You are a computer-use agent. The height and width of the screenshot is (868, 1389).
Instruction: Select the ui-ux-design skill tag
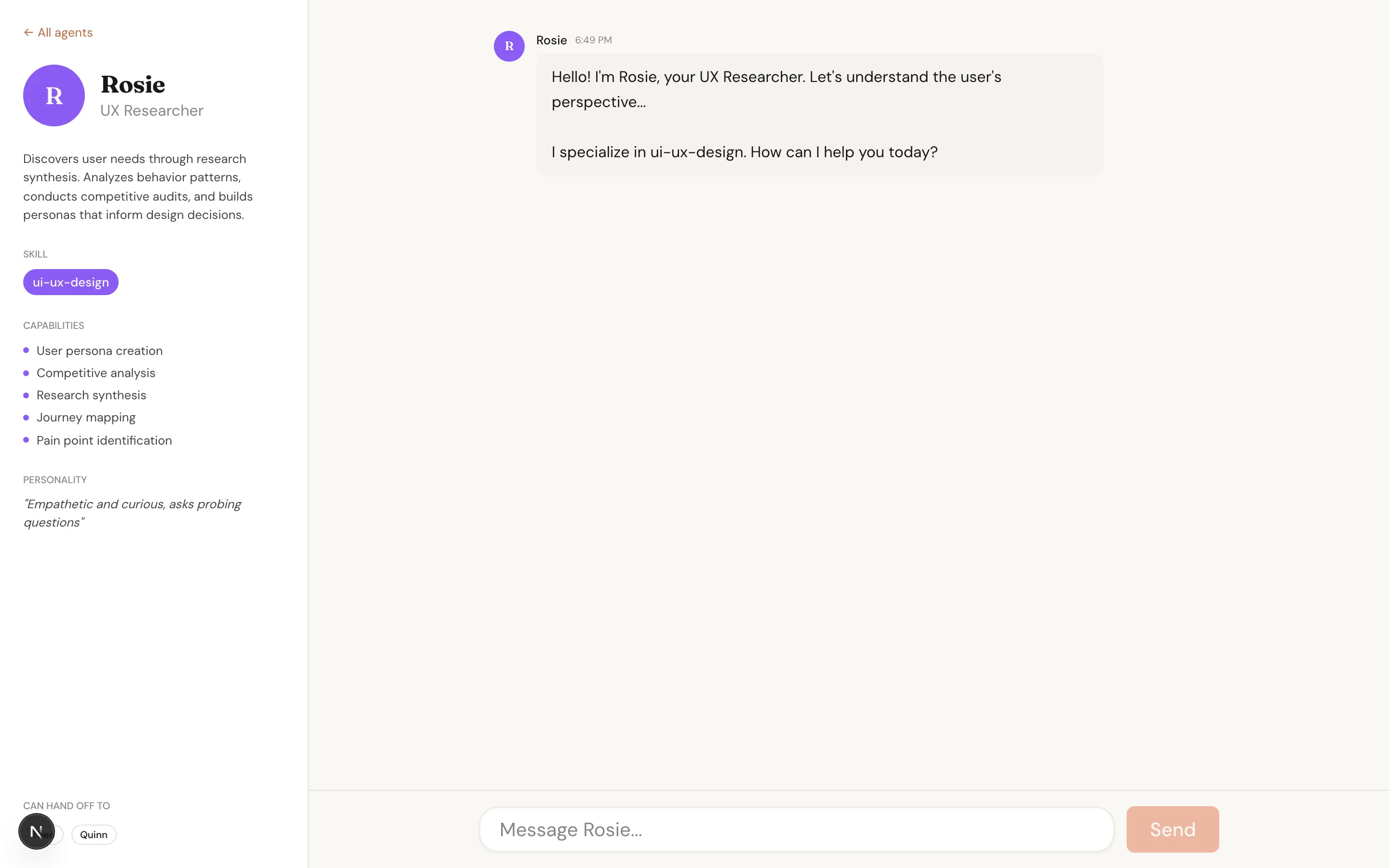[70, 283]
